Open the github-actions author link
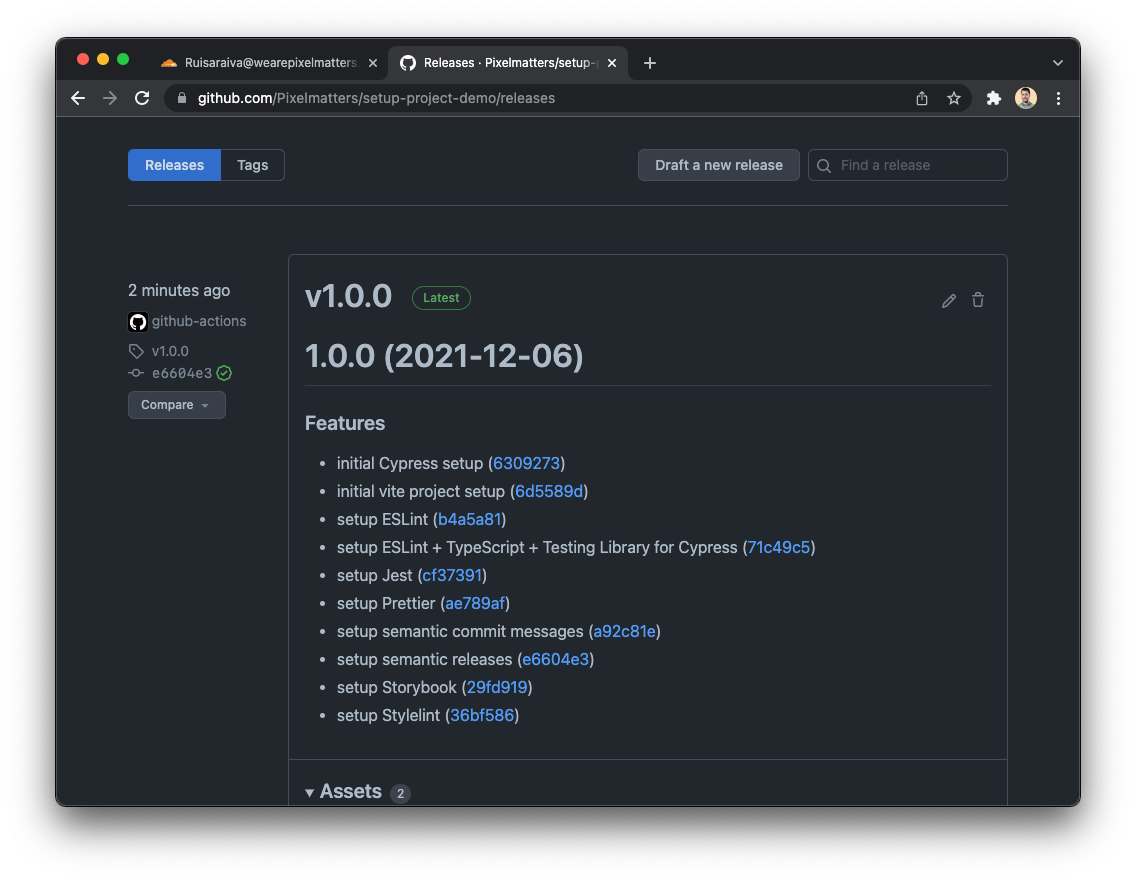The image size is (1136, 880). pyautogui.click(x=199, y=321)
